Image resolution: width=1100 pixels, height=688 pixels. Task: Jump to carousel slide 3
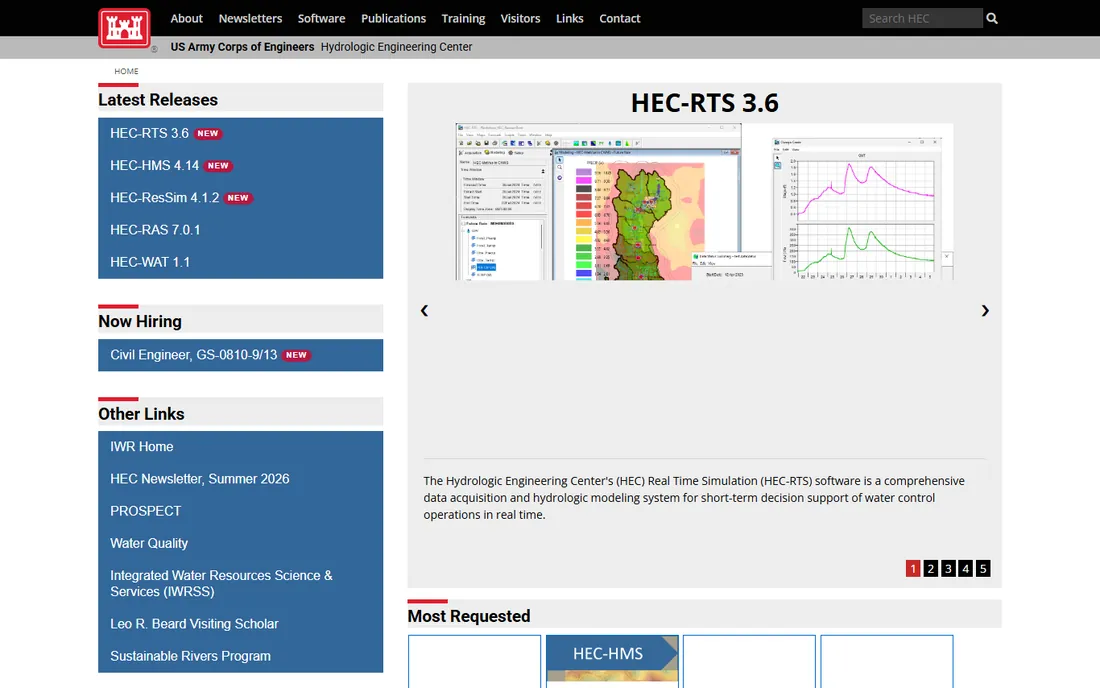click(948, 569)
